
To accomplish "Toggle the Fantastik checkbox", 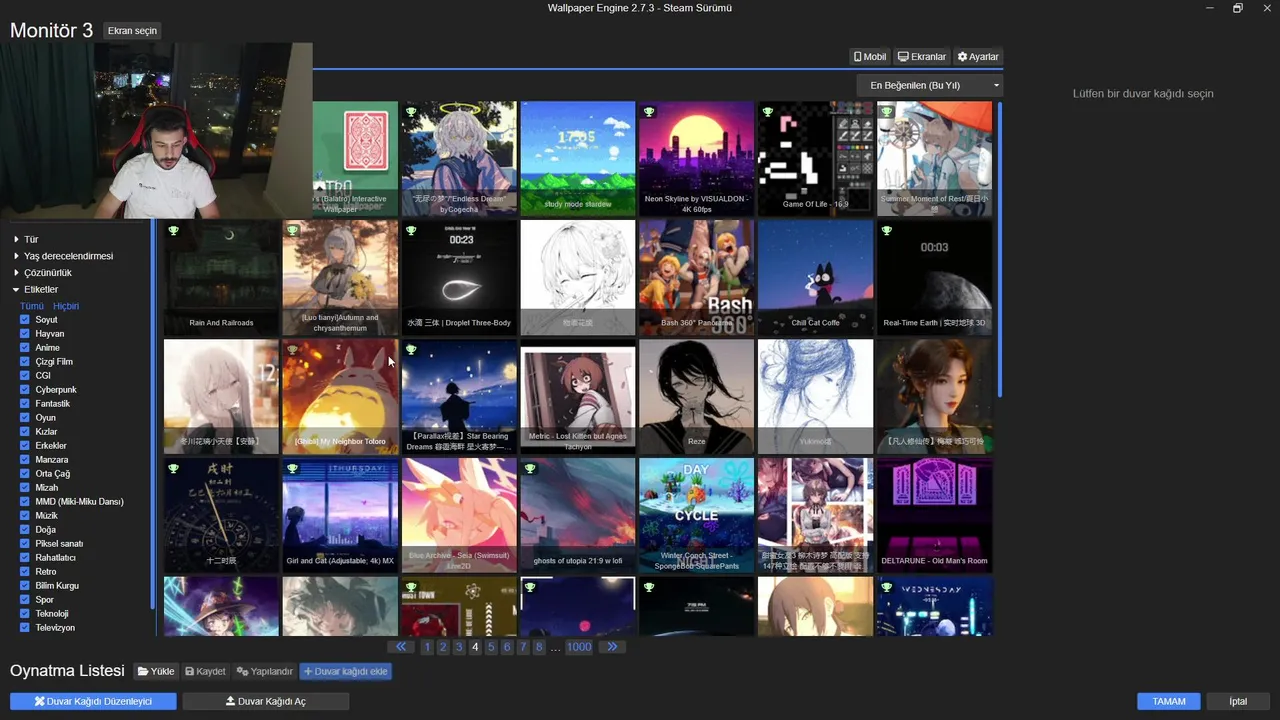I will coord(25,404).
